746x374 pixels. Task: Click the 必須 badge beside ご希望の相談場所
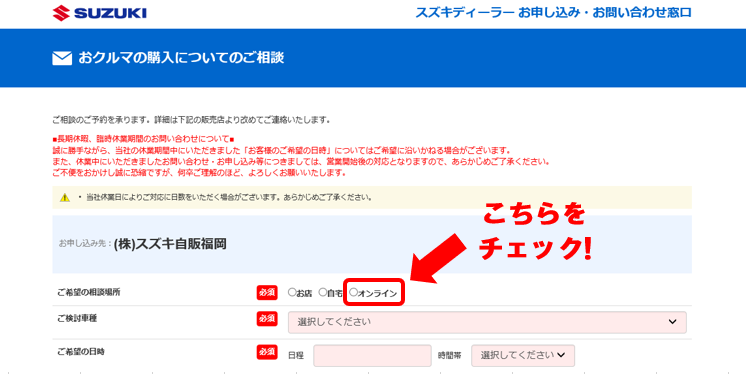[x=267, y=293]
